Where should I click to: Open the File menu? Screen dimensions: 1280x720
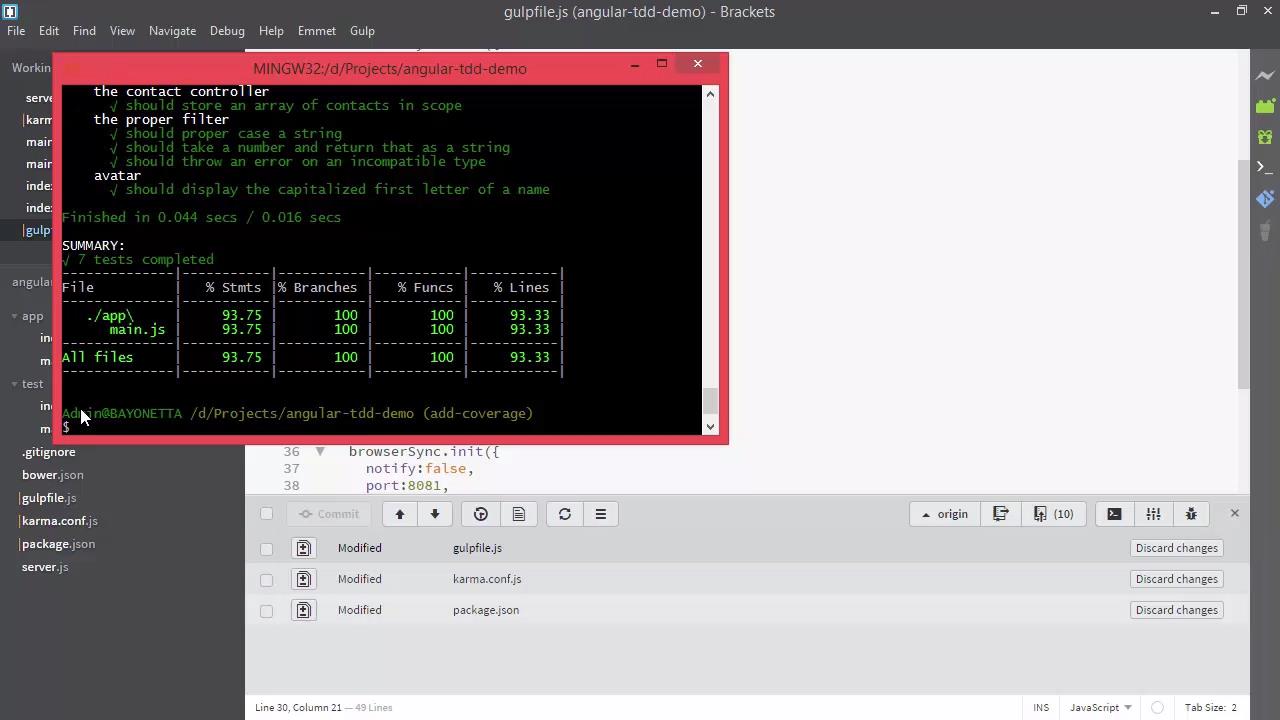[16, 31]
